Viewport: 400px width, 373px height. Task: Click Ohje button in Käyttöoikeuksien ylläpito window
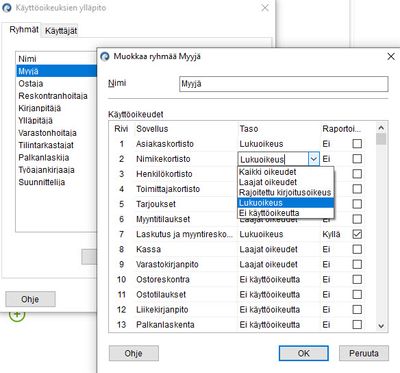pos(30,299)
